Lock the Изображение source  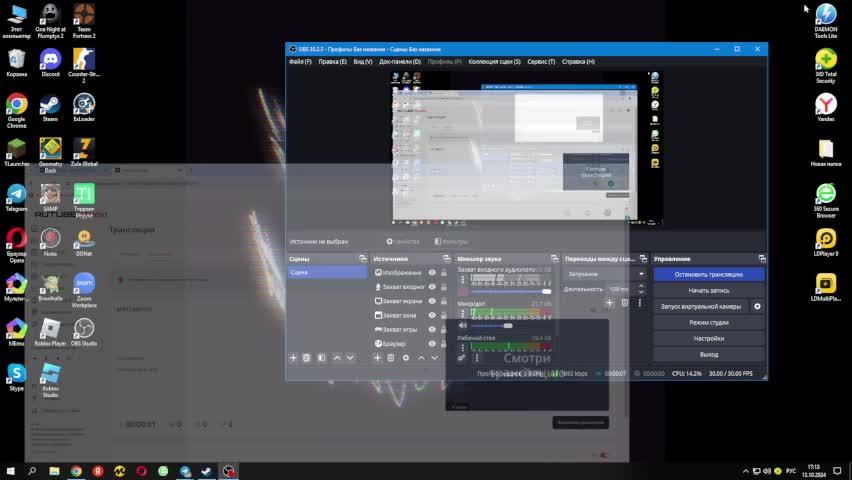(444, 273)
